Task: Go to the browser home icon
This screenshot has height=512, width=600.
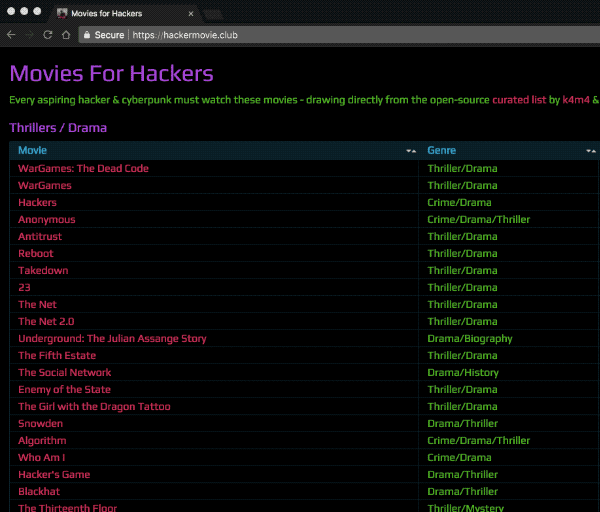Action: click(66, 35)
